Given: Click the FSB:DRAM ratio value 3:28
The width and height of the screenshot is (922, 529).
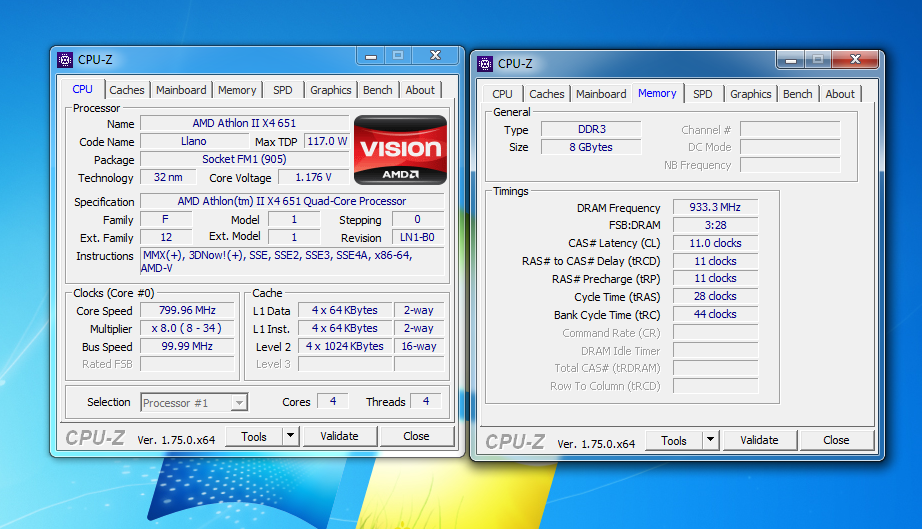Looking at the screenshot, I should (x=715, y=225).
